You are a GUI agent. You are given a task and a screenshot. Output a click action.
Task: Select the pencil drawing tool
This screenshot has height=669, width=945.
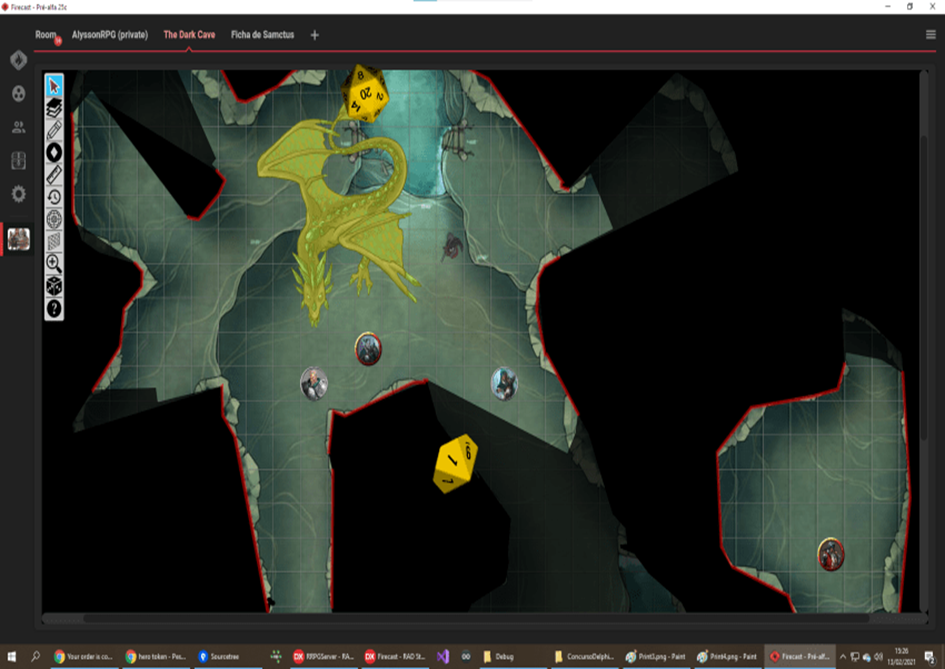[54, 130]
